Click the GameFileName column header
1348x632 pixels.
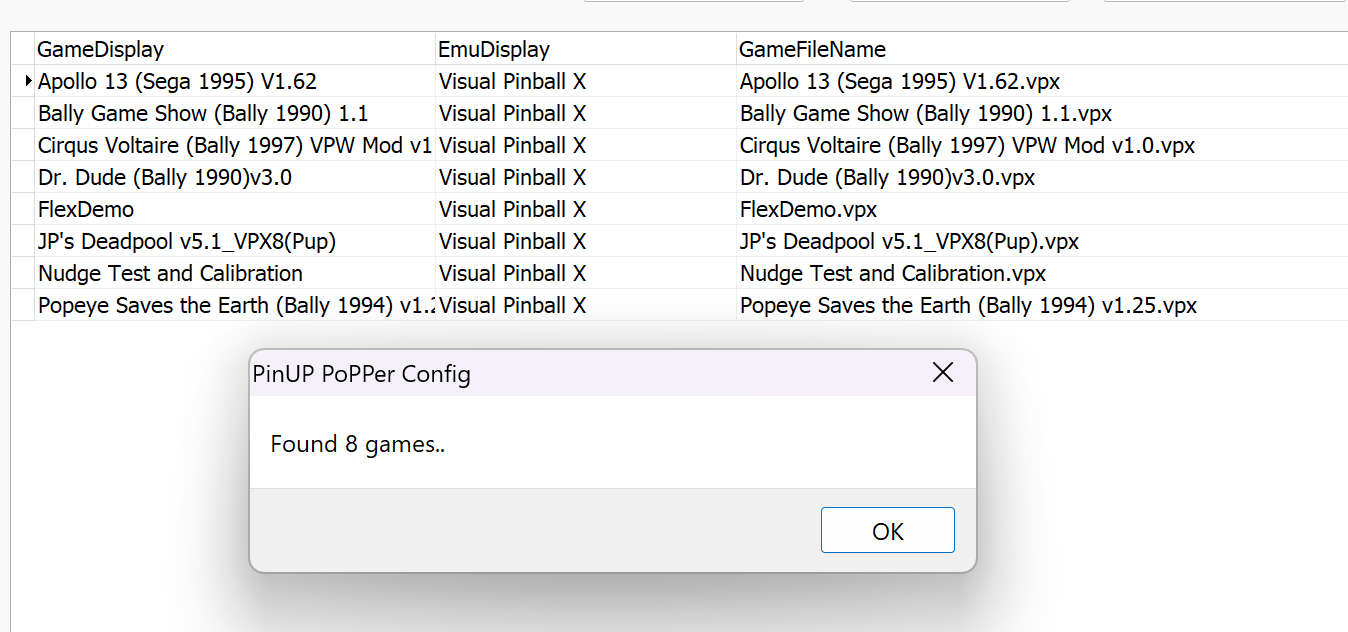click(x=812, y=49)
